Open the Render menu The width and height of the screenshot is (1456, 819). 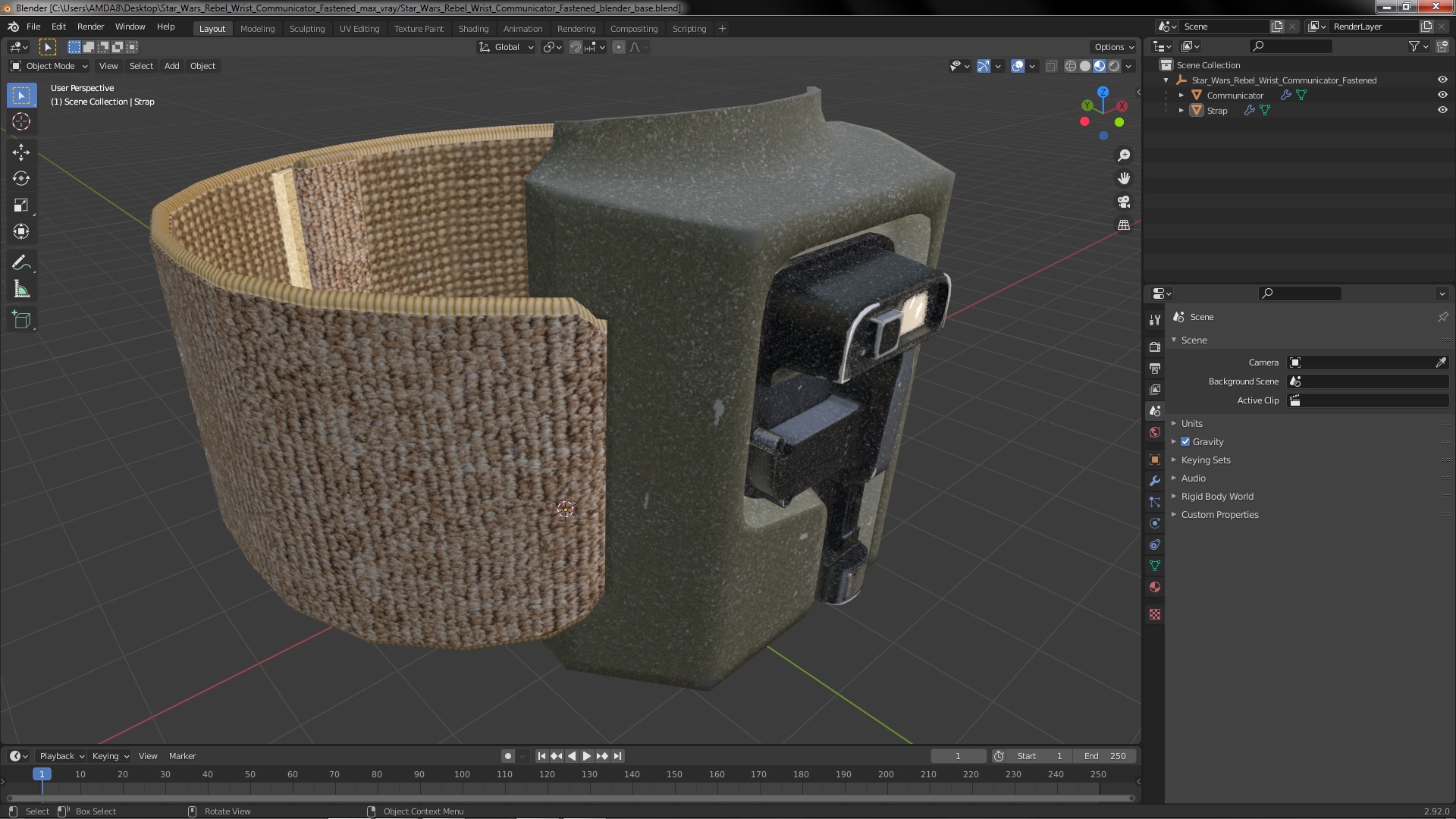pos(90,27)
